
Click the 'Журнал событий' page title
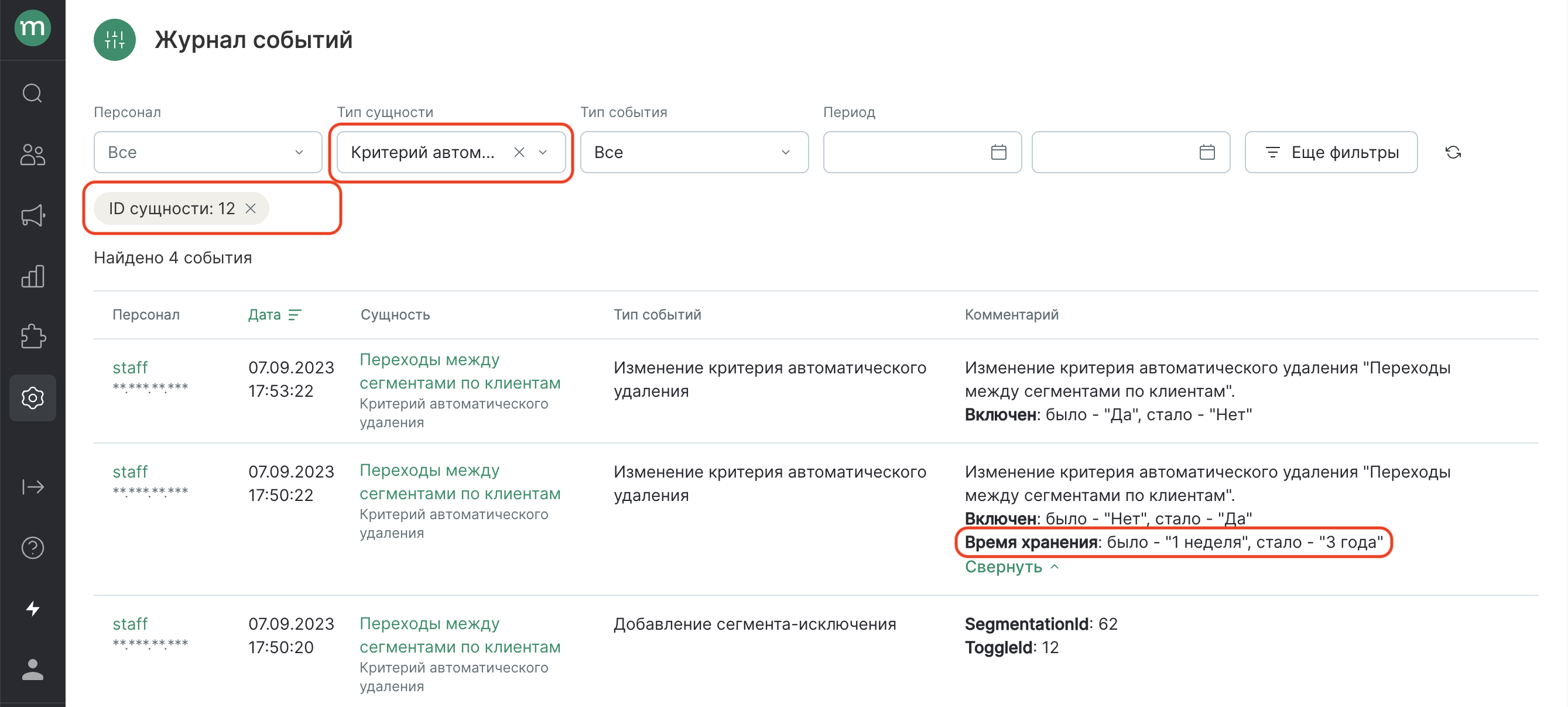coord(254,40)
